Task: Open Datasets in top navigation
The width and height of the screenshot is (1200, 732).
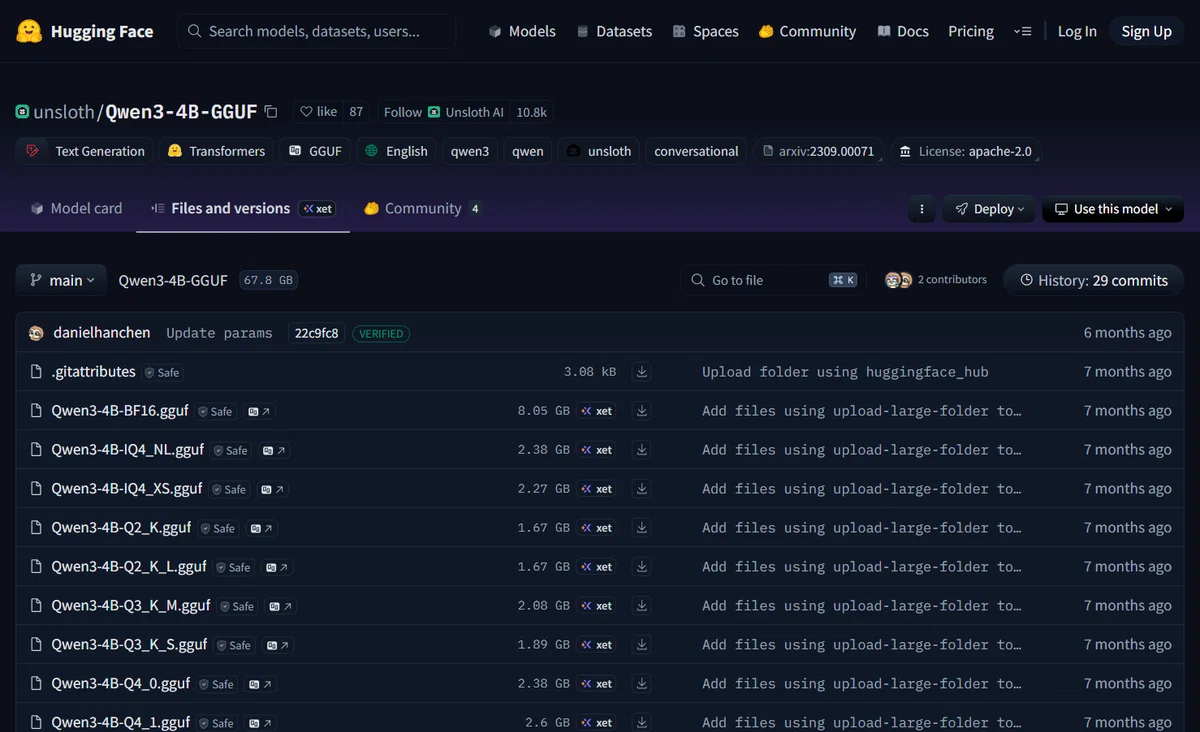Action: point(614,31)
